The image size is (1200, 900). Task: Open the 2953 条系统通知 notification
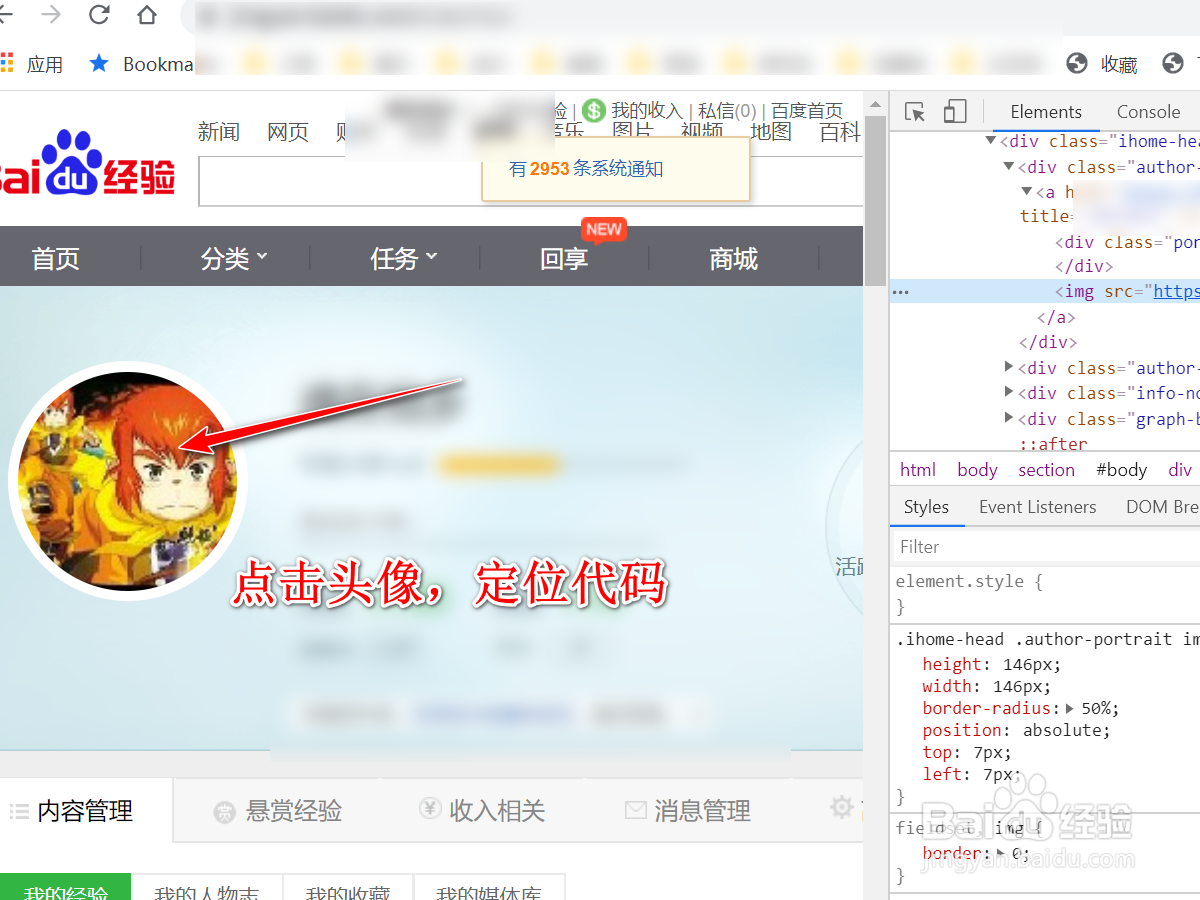click(586, 169)
